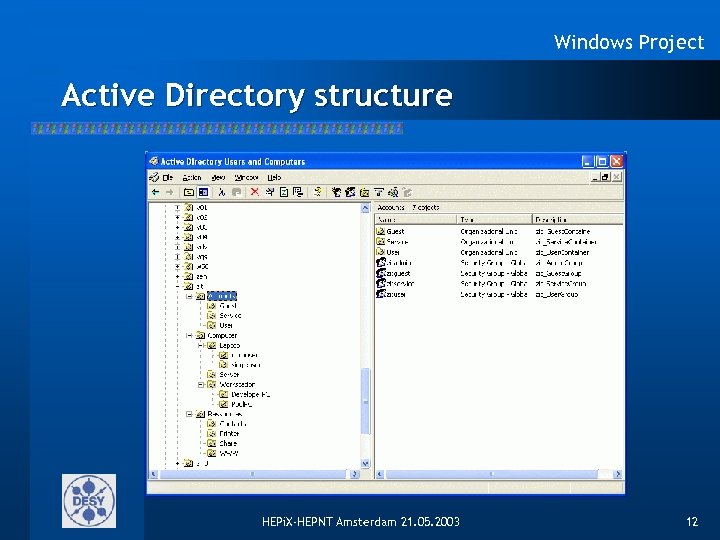Select the Printer item under Resources
This screenshot has height=540, width=720.
coord(229,434)
